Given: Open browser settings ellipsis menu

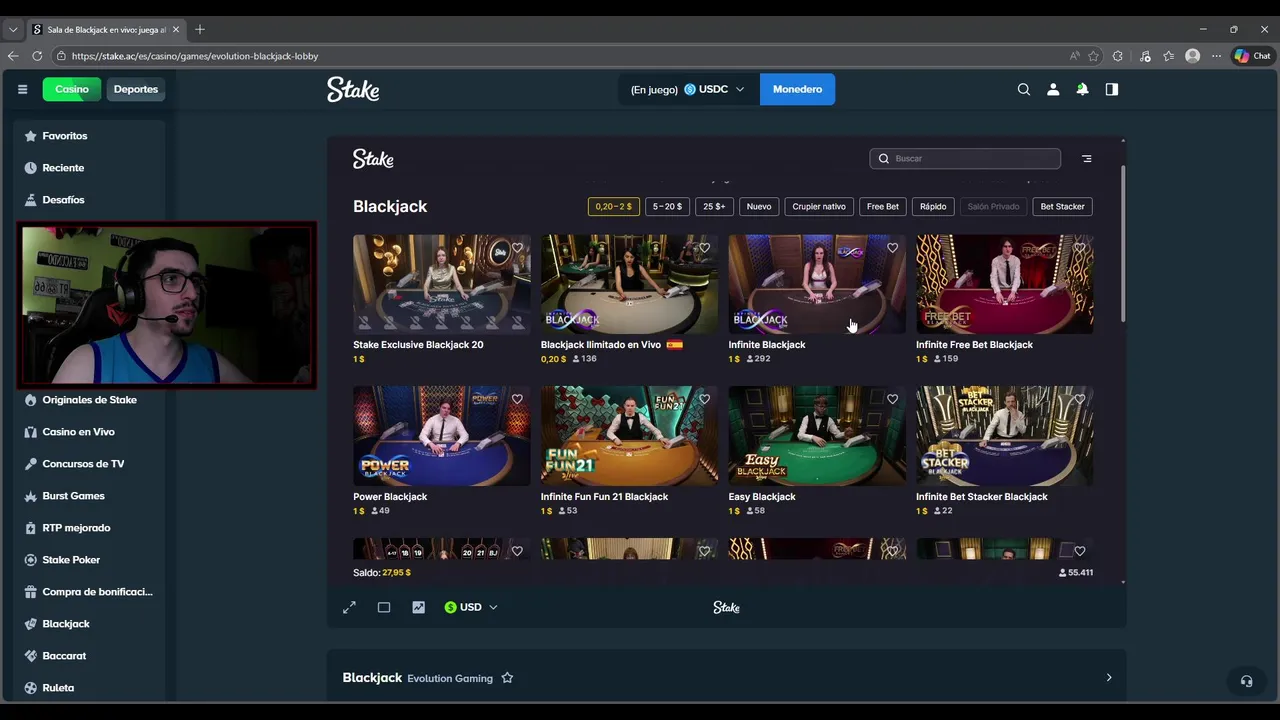Looking at the screenshot, I should click(1216, 56).
